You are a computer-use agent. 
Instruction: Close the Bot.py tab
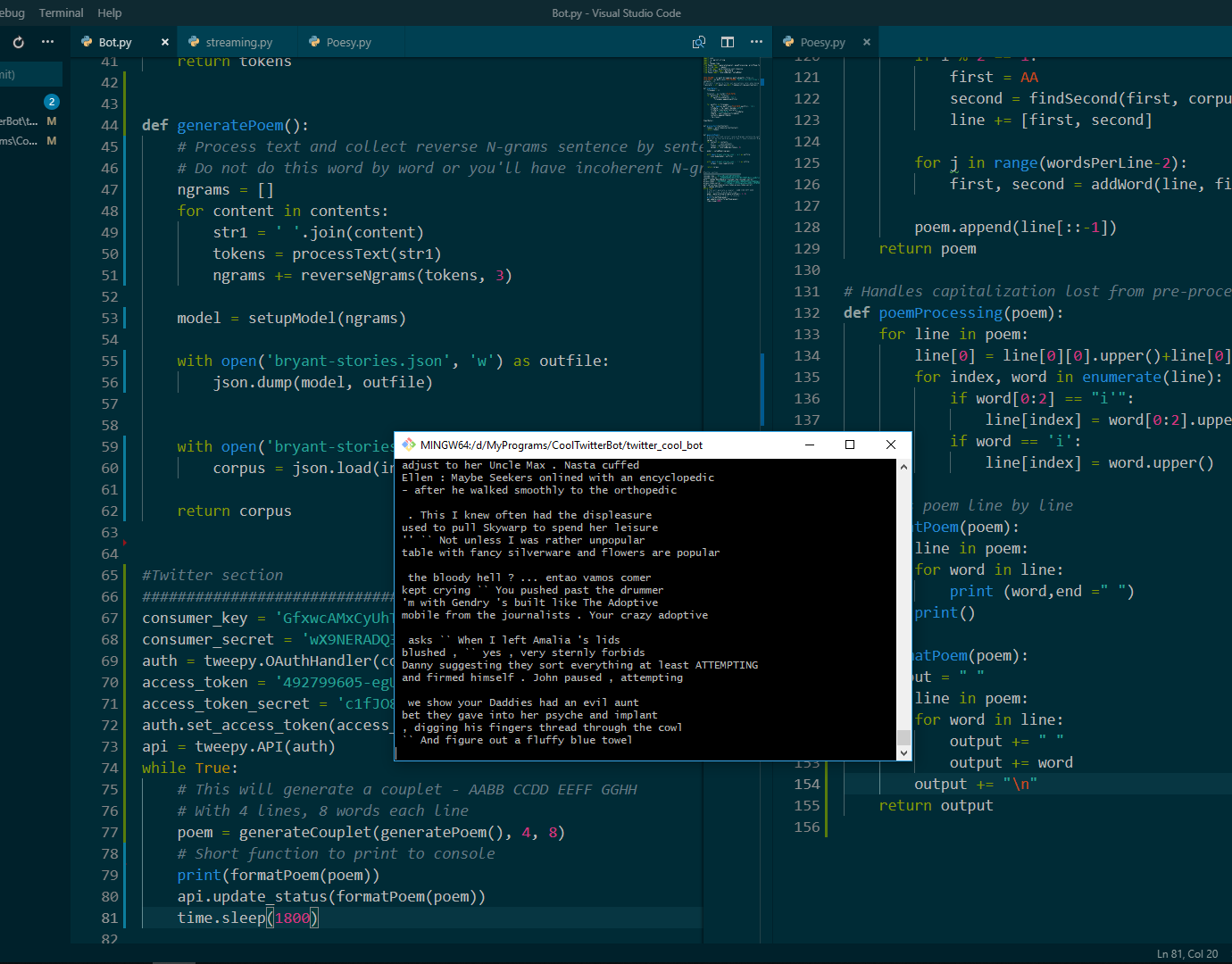(x=164, y=42)
